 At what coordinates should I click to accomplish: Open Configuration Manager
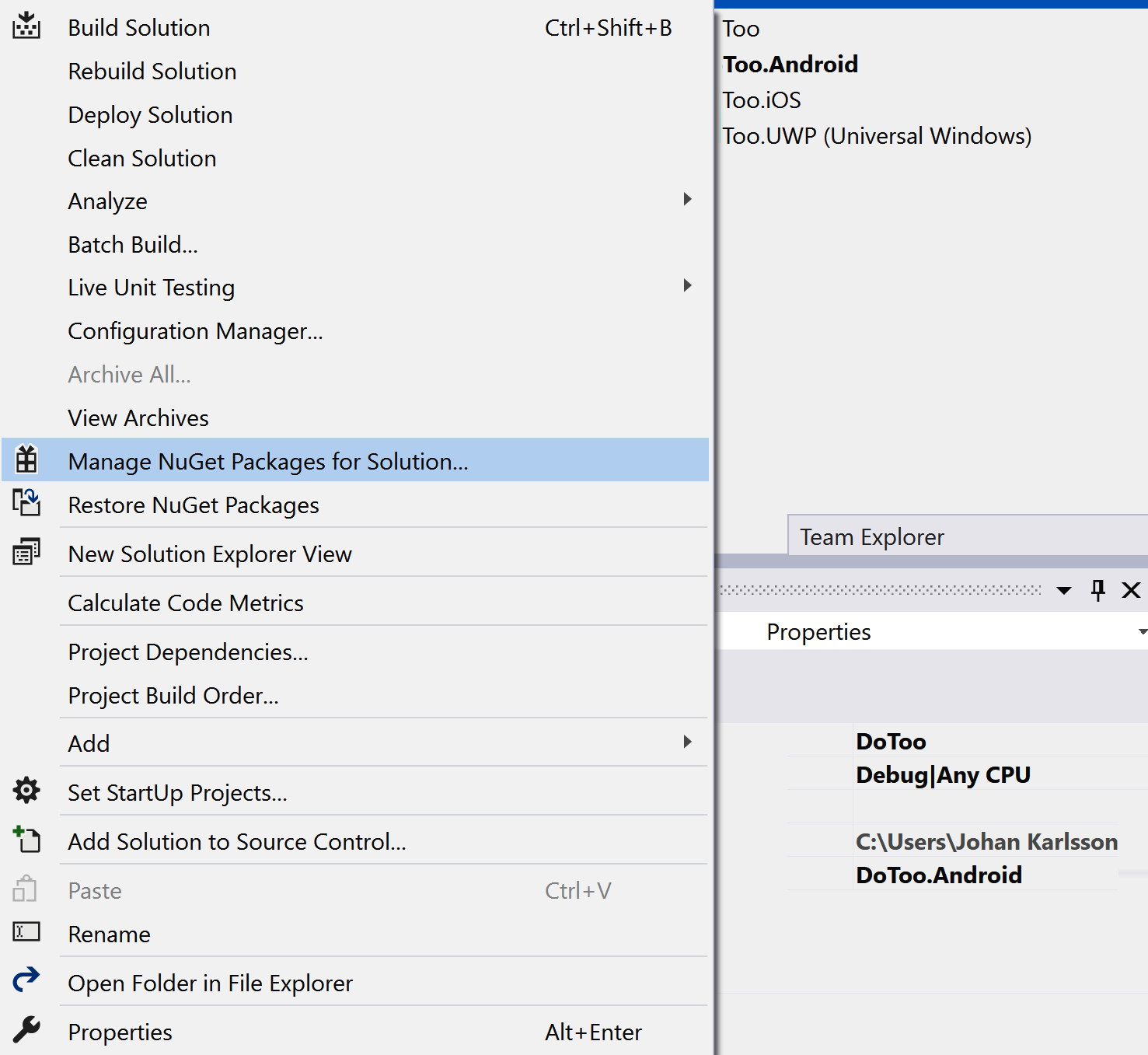tap(356, 331)
